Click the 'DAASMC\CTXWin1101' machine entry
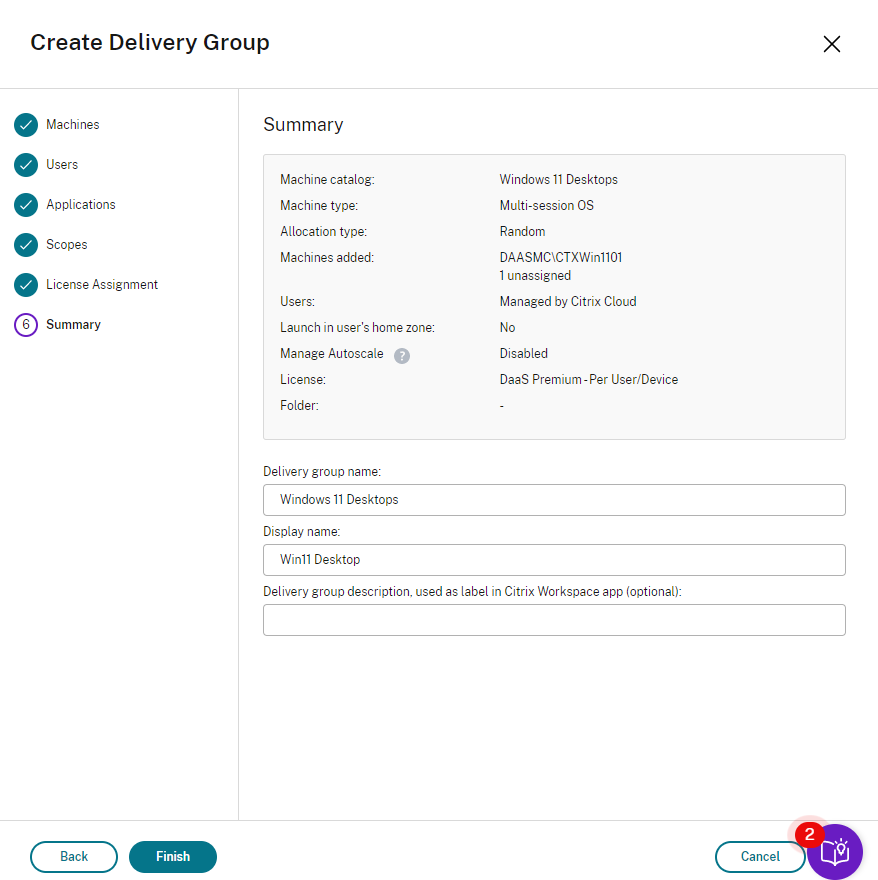Viewport: 878px width, 880px height. 561,258
